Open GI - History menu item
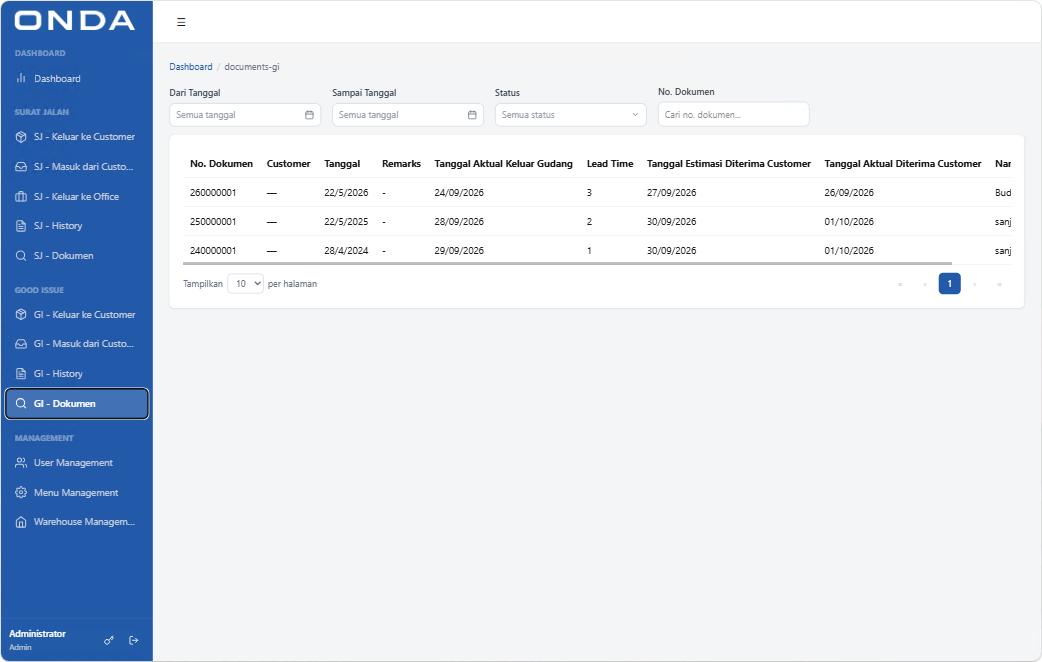This screenshot has height=662, width=1042. (x=76, y=373)
